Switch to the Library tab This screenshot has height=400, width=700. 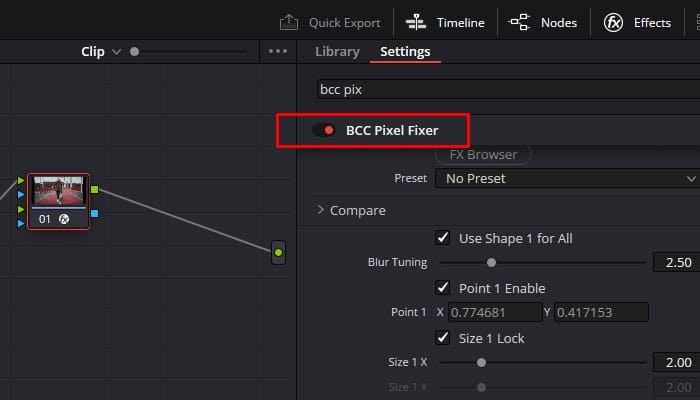click(337, 52)
